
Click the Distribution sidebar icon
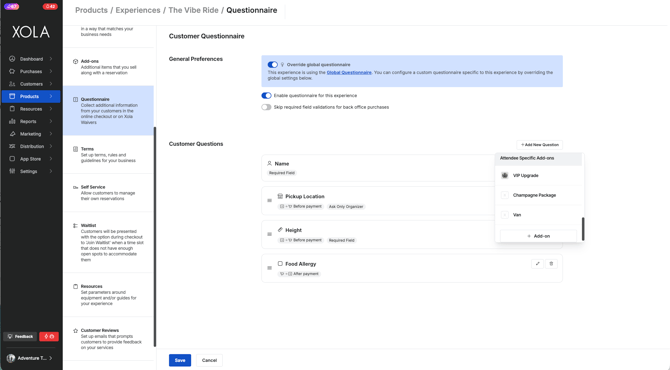click(x=12, y=146)
